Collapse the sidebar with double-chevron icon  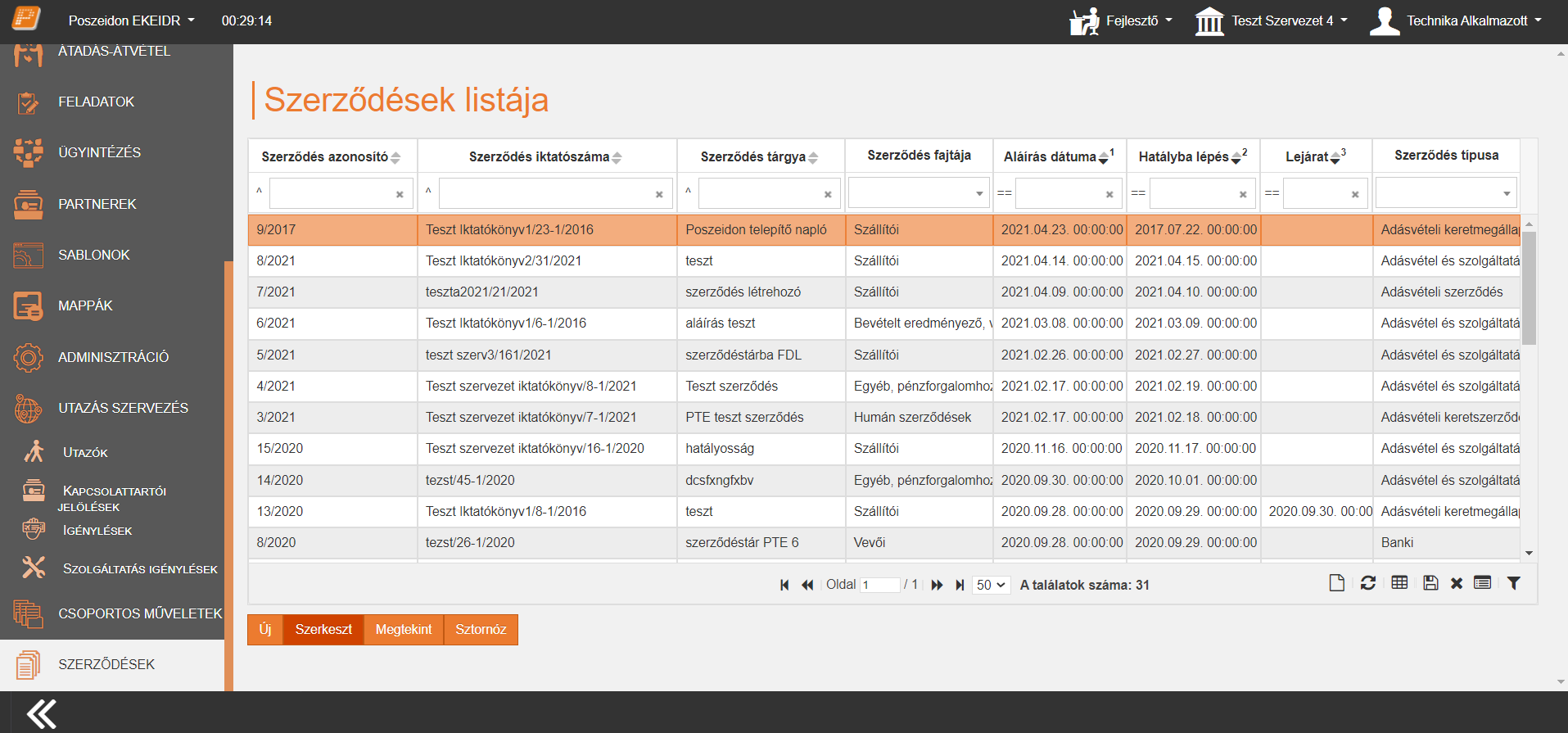42,713
